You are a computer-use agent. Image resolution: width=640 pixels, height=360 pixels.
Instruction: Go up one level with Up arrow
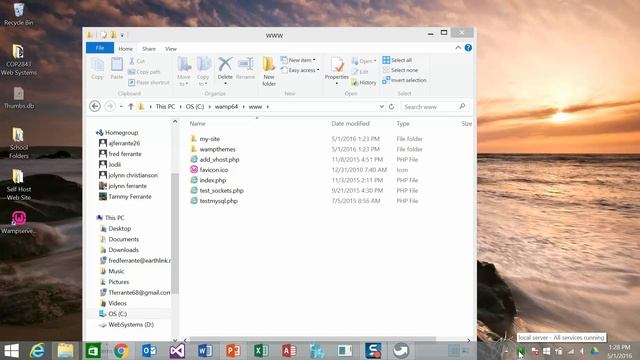coord(131,107)
